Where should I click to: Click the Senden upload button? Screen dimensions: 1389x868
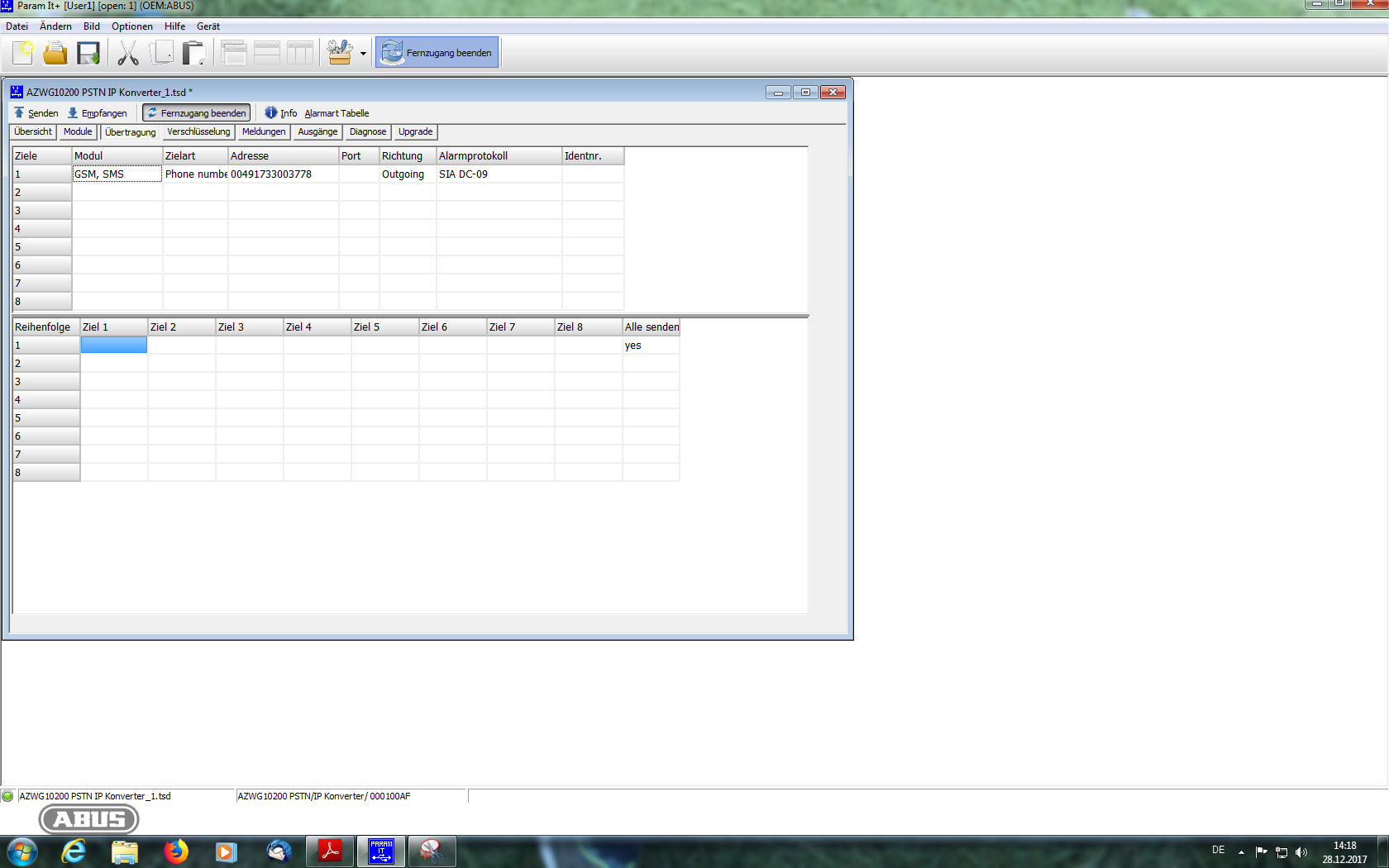[36, 113]
